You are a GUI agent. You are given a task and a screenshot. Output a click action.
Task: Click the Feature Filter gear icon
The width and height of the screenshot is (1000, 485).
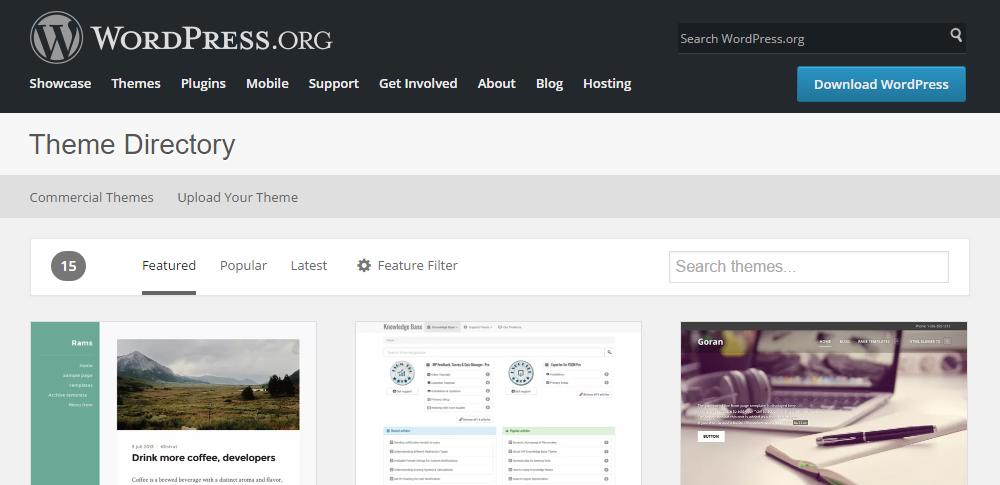[364, 265]
